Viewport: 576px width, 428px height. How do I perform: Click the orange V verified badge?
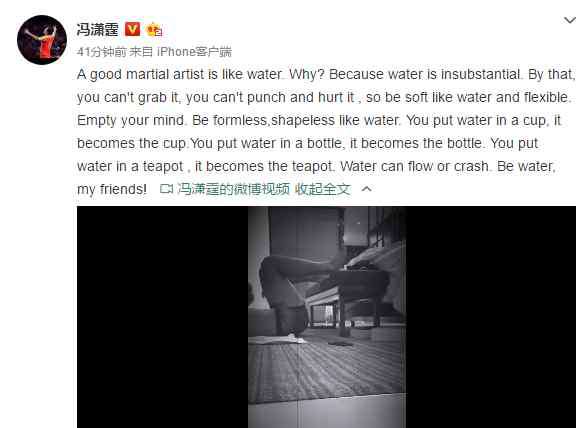tap(132, 29)
